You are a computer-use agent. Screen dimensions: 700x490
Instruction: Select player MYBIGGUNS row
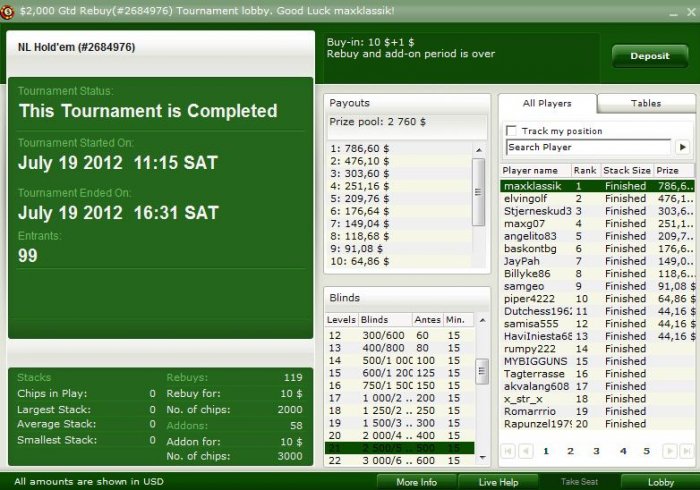coord(597,361)
